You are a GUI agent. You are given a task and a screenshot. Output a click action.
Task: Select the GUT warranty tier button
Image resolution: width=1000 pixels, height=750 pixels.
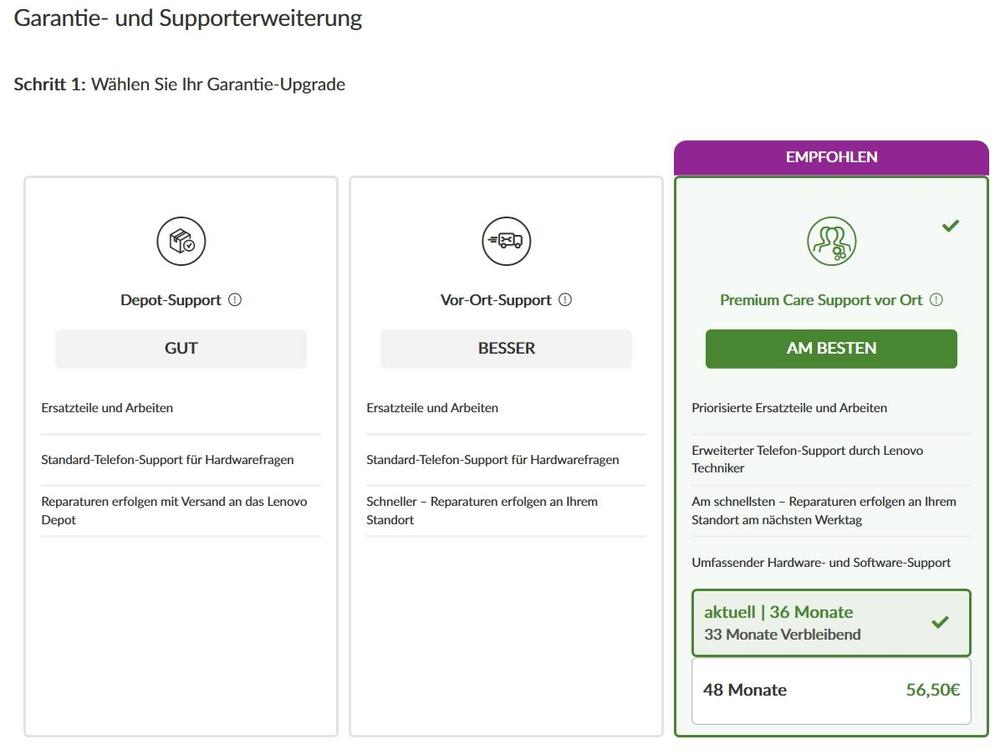click(x=181, y=348)
